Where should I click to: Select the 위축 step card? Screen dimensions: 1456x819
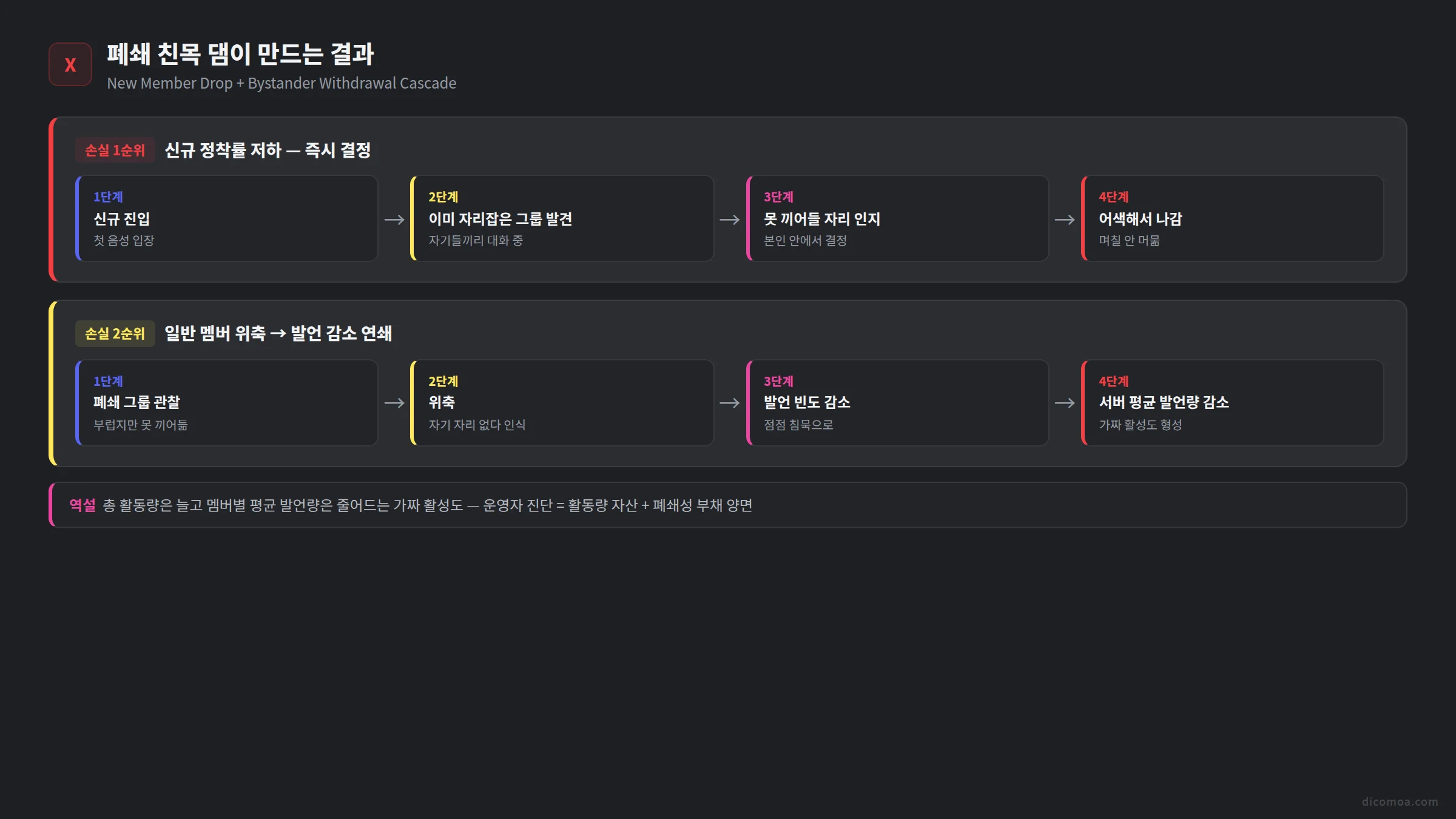(562, 403)
